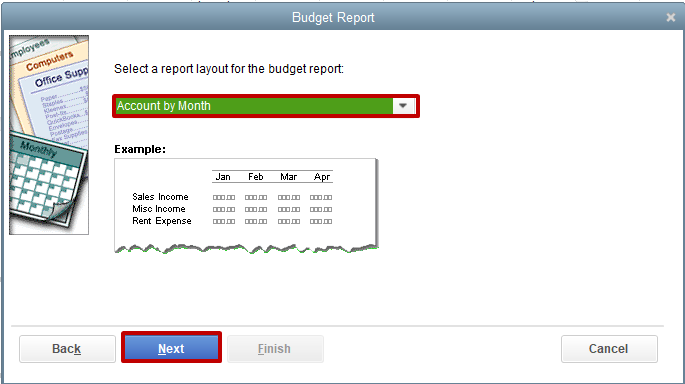The width and height of the screenshot is (685, 384).
Task: Open the report layout dropdown arrow
Action: 403,106
